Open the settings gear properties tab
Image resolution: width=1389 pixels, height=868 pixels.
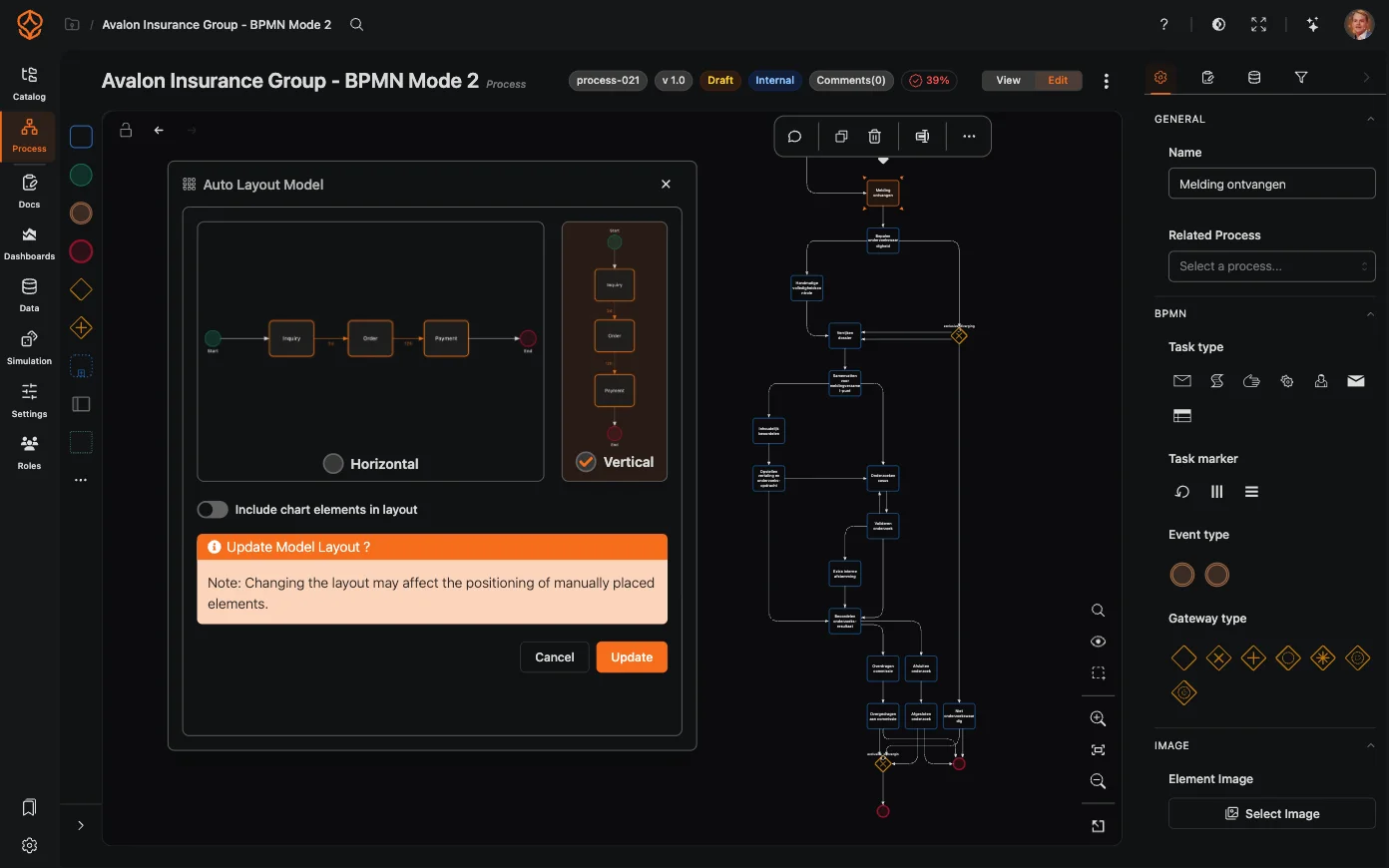pyautogui.click(x=1160, y=77)
